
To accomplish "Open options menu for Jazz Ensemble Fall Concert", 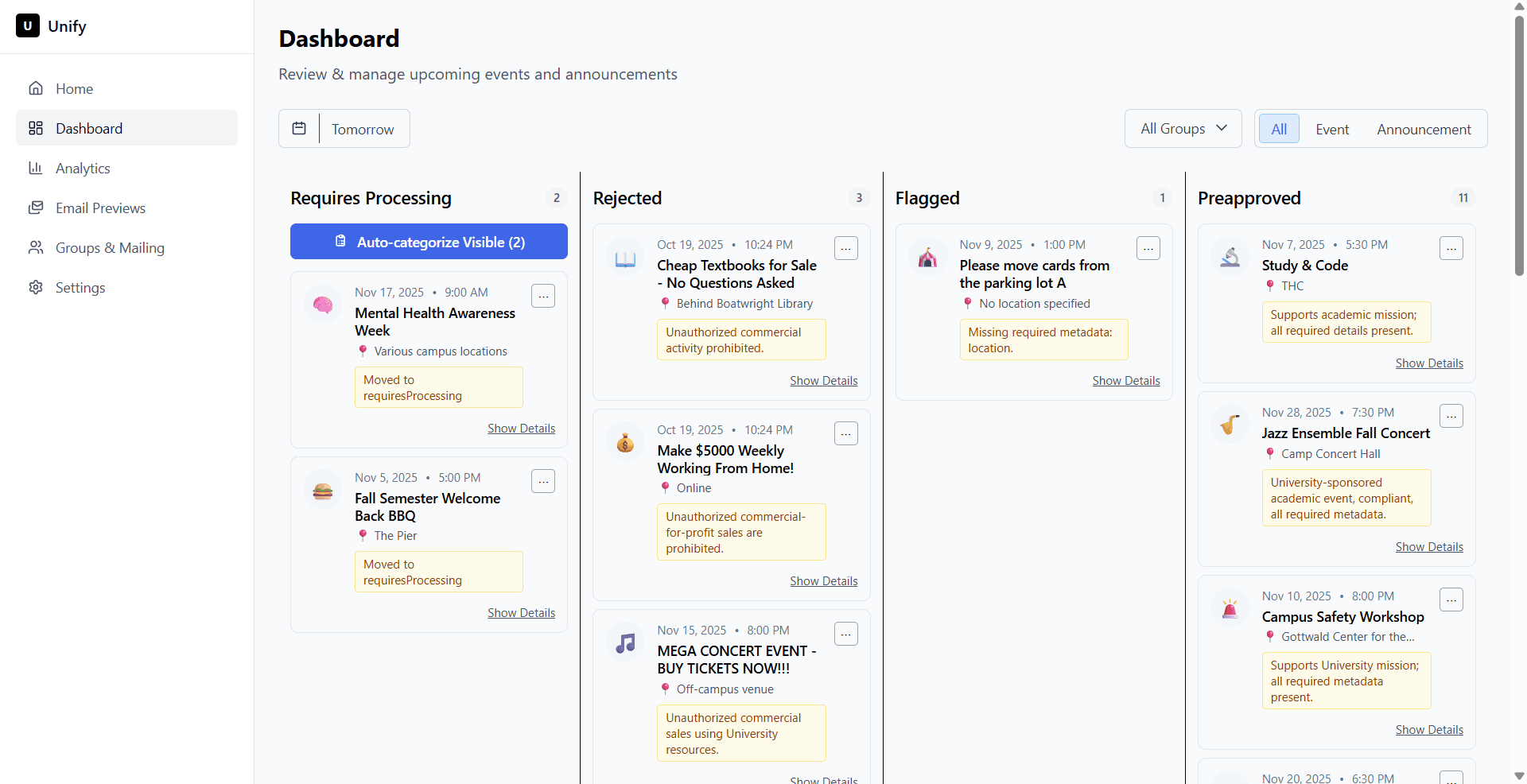I will 1451,416.
